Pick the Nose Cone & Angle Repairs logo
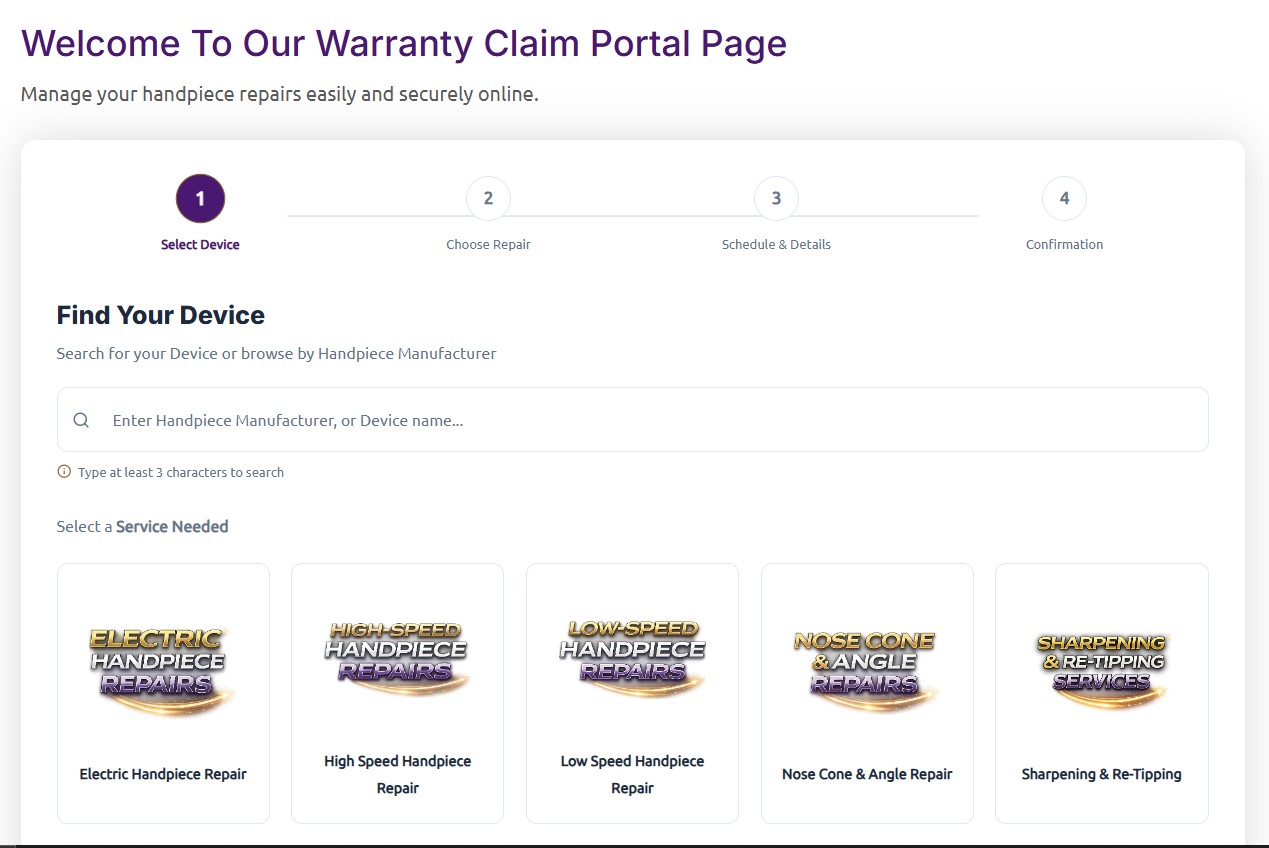The height and width of the screenshot is (848, 1269). (x=867, y=666)
